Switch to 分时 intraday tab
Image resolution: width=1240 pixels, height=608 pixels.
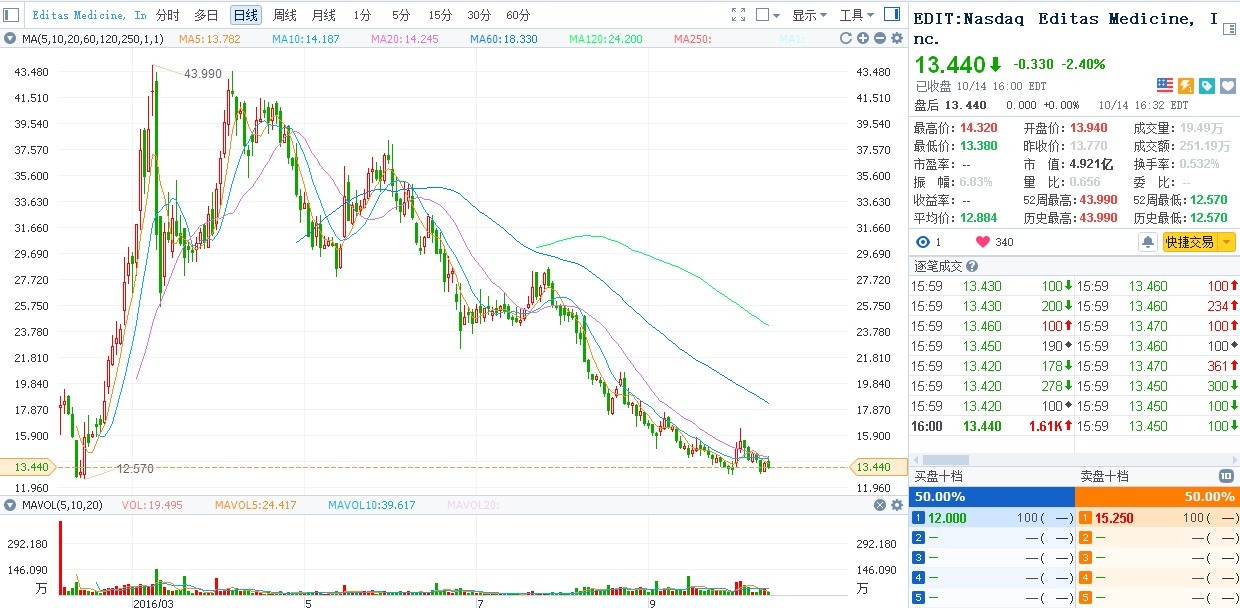pyautogui.click(x=167, y=15)
